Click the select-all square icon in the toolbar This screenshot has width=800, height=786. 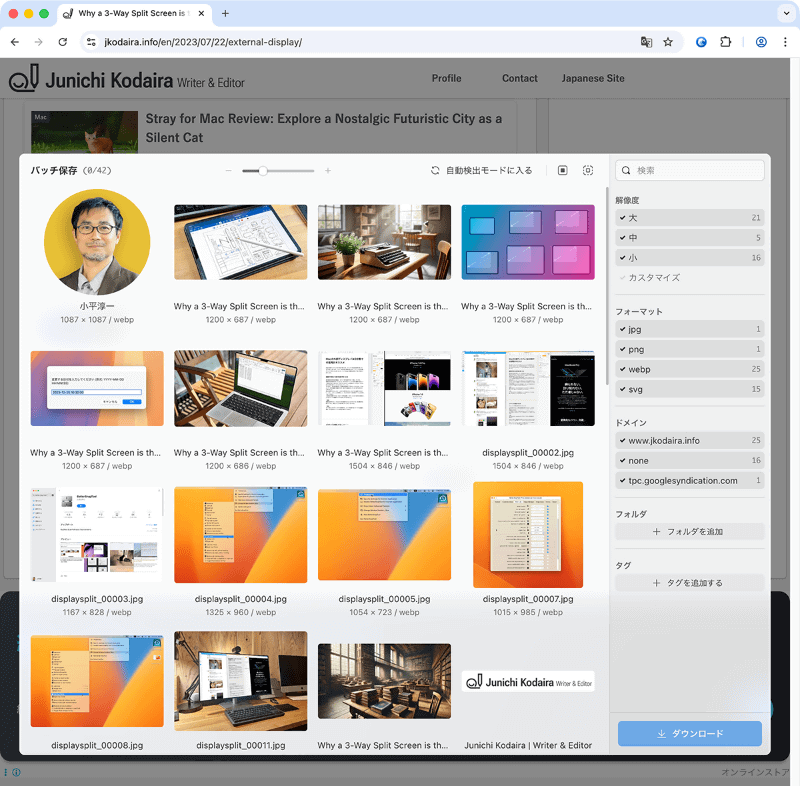pyautogui.click(x=563, y=170)
